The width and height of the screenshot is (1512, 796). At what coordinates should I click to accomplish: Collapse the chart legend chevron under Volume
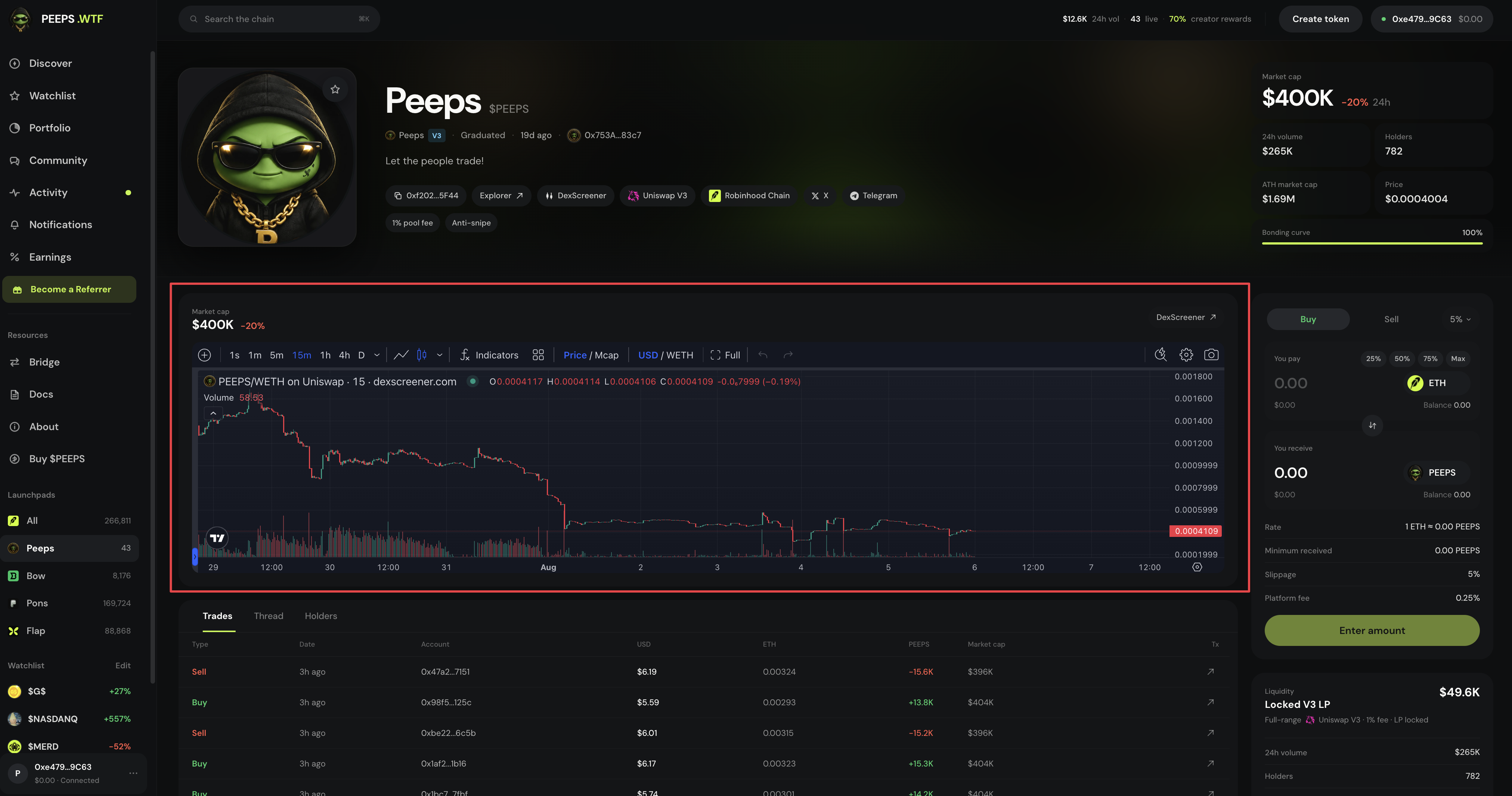point(213,414)
